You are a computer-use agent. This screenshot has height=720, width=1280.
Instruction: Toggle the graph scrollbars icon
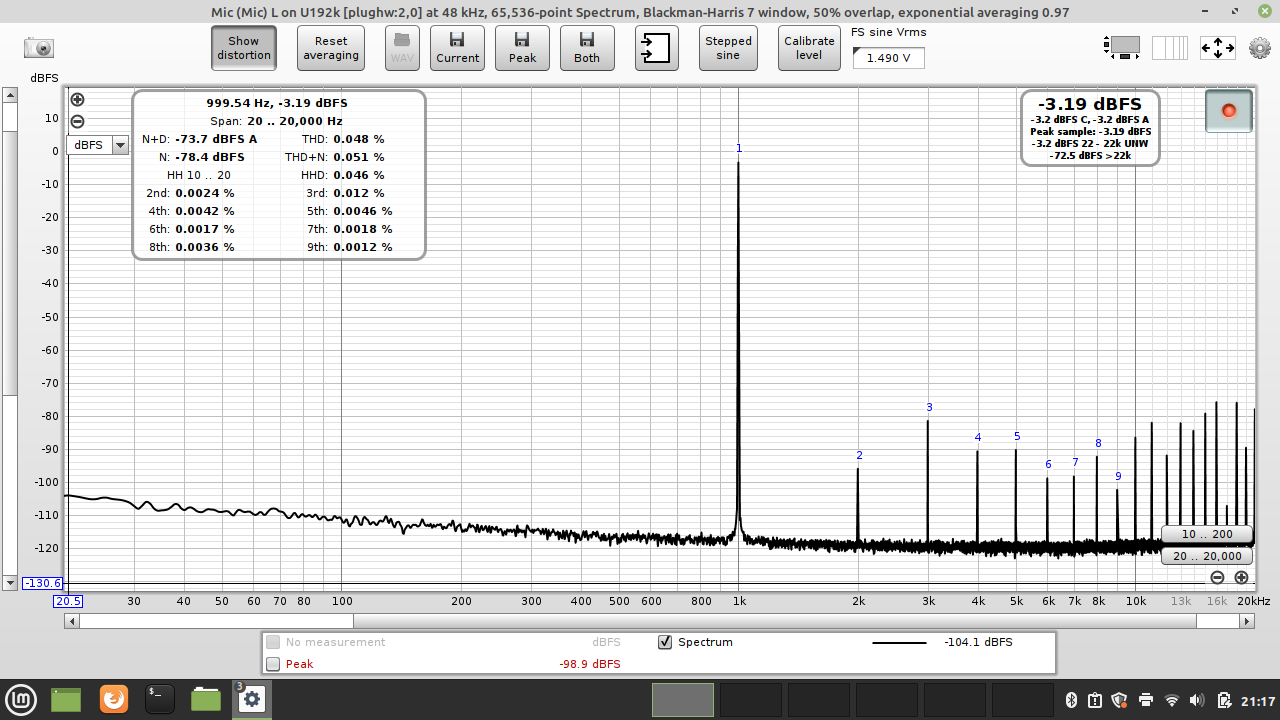click(x=1121, y=46)
